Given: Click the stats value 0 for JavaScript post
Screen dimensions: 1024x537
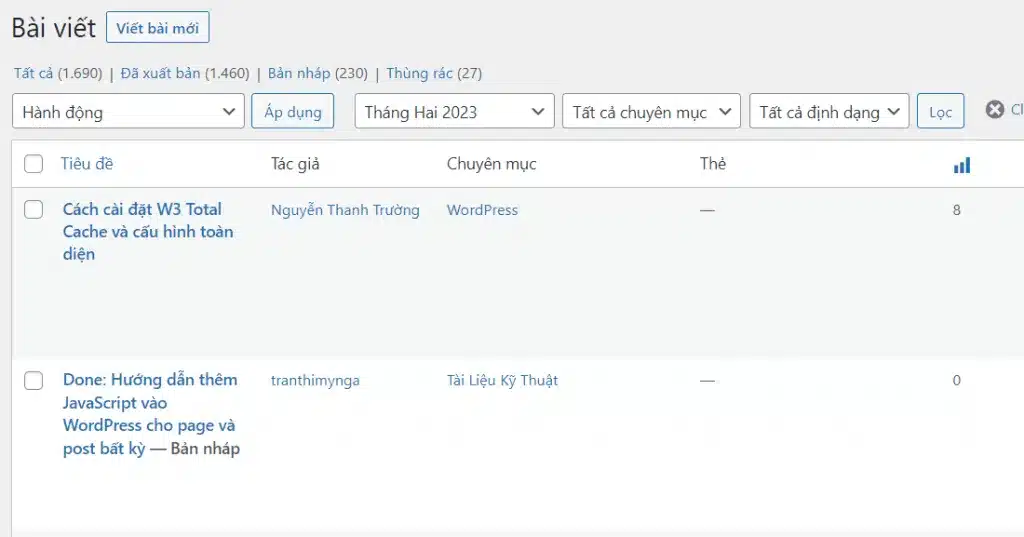Looking at the screenshot, I should tap(957, 380).
